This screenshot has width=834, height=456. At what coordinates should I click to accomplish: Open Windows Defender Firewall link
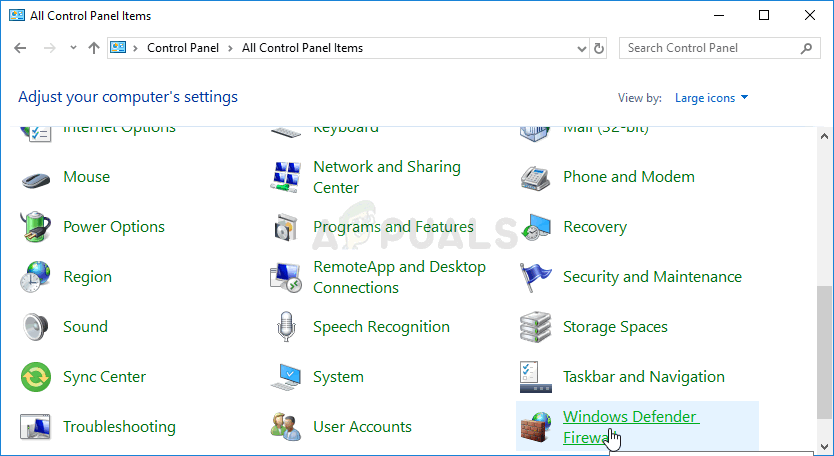tap(631, 427)
